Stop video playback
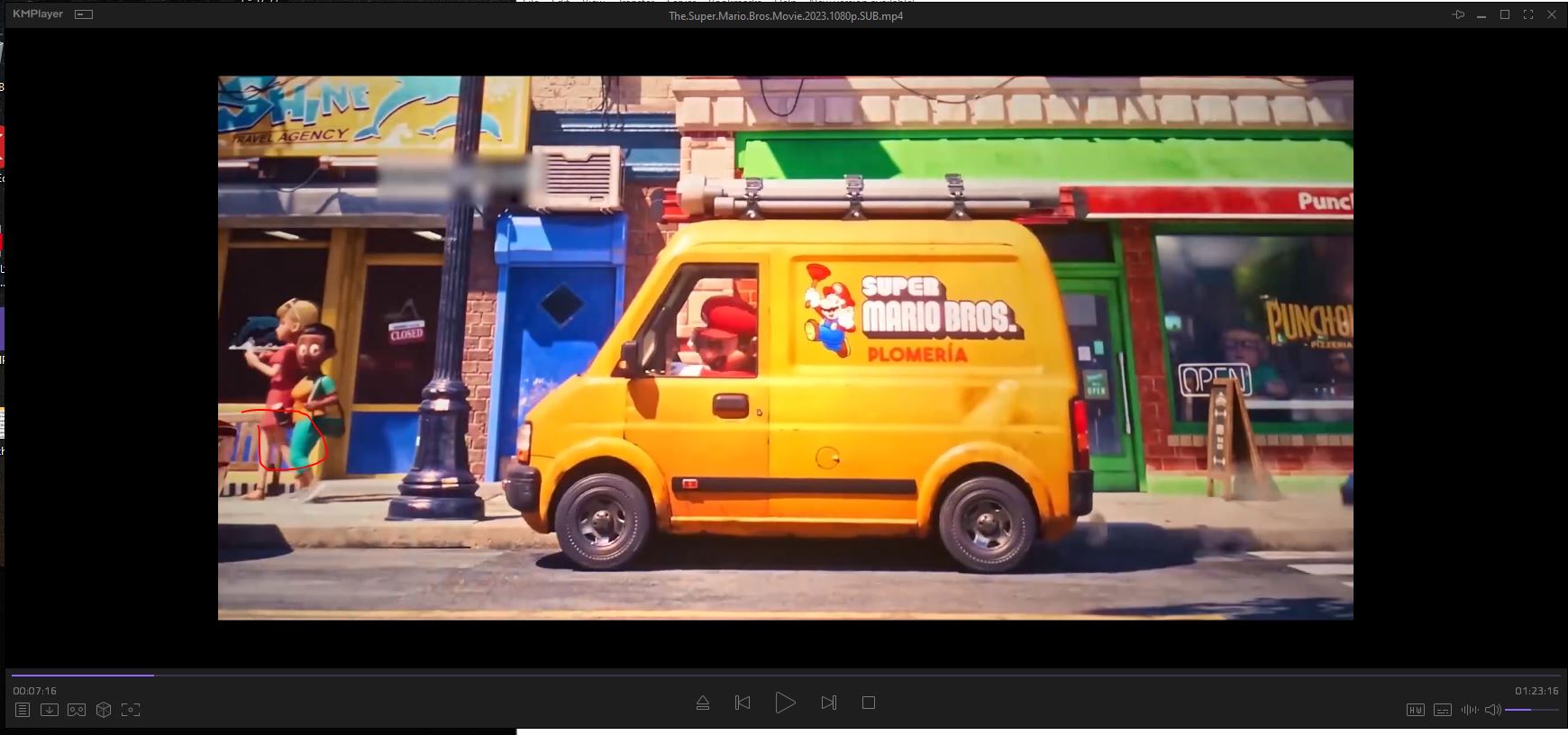This screenshot has width=1568, height=735. (x=869, y=703)
